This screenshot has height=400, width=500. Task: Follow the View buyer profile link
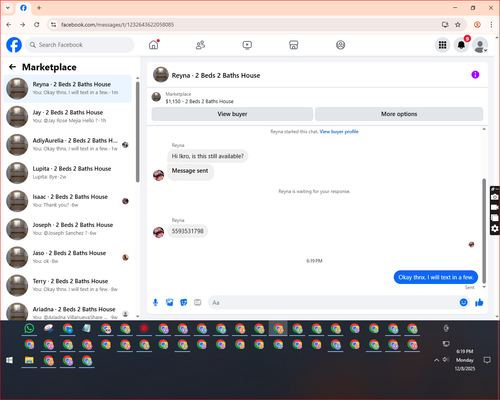click(339, 132)
